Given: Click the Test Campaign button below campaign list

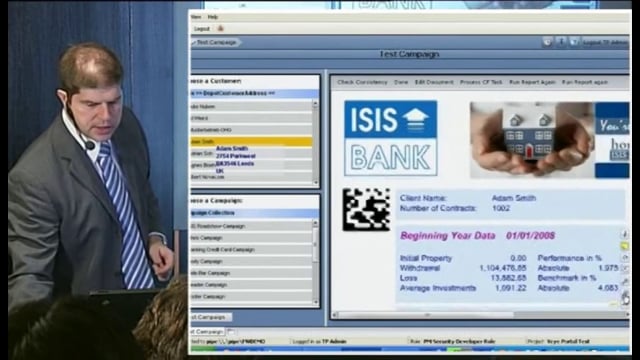Looking at the screenshot, I should click(211, 317).
